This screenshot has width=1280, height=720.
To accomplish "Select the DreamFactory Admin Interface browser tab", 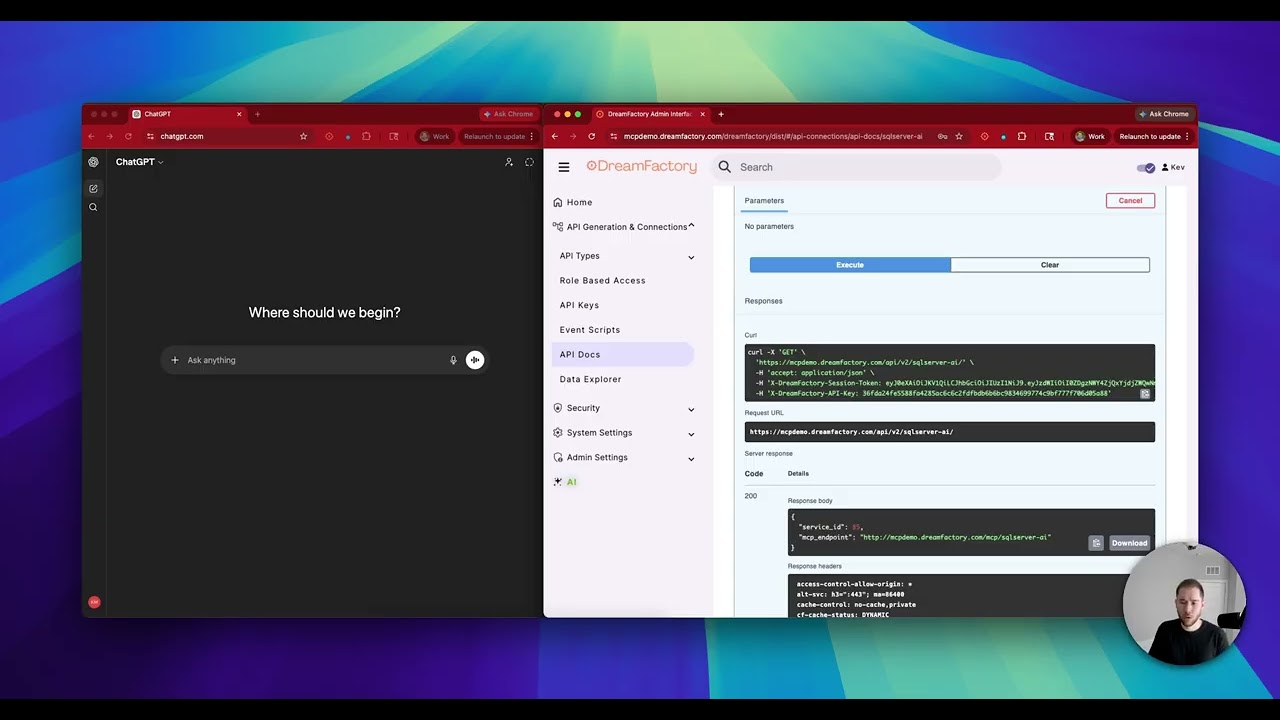I will [651, 114].
